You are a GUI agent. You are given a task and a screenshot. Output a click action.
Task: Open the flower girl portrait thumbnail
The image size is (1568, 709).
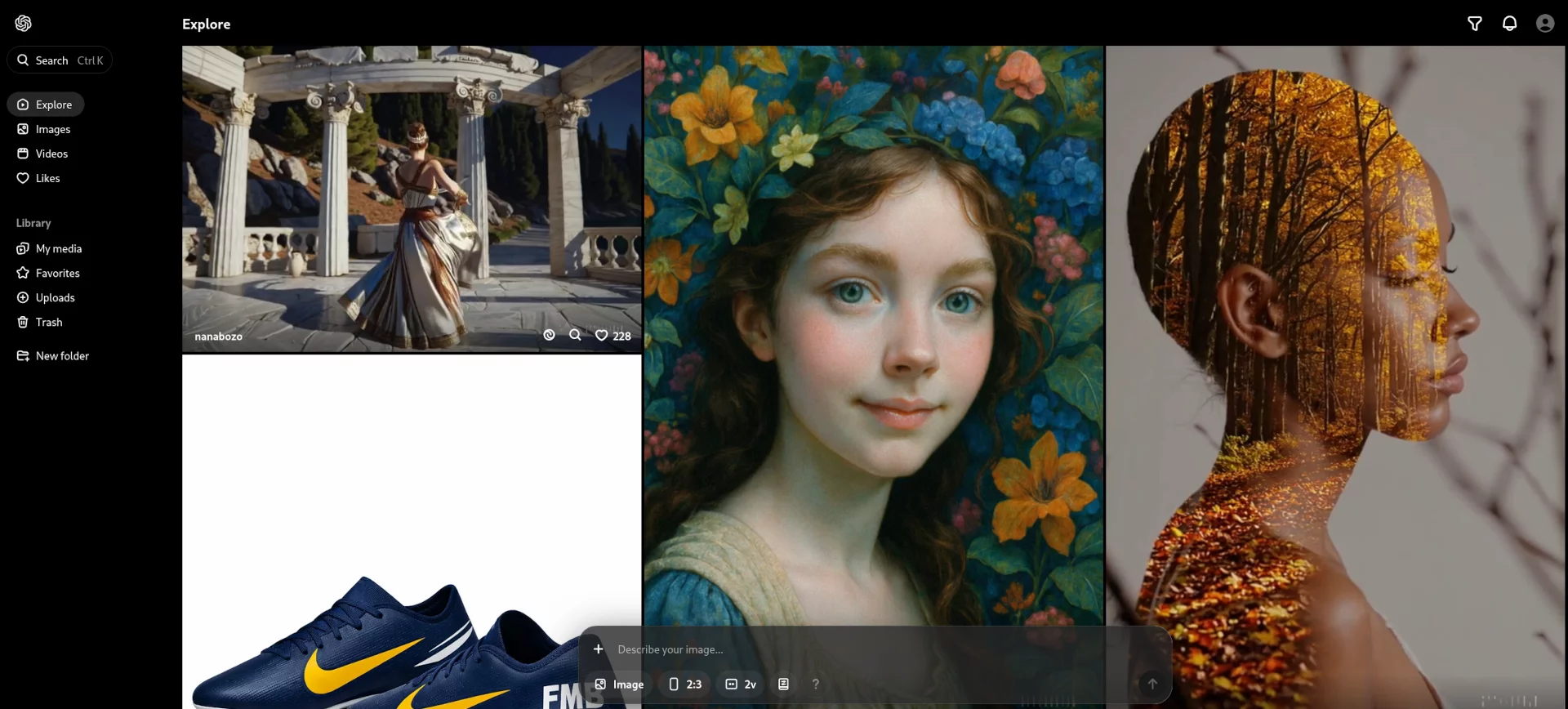pyautogui.click(x=873, y=327)
